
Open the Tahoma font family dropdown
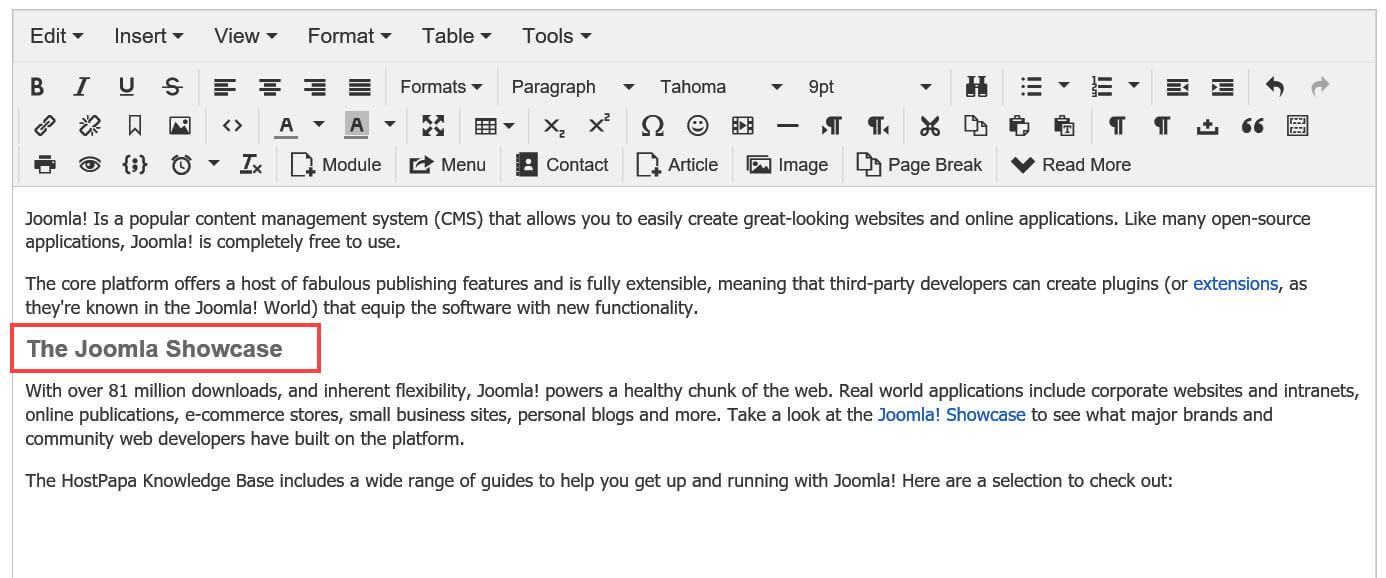pyautogui.click(x=720, y=87)
